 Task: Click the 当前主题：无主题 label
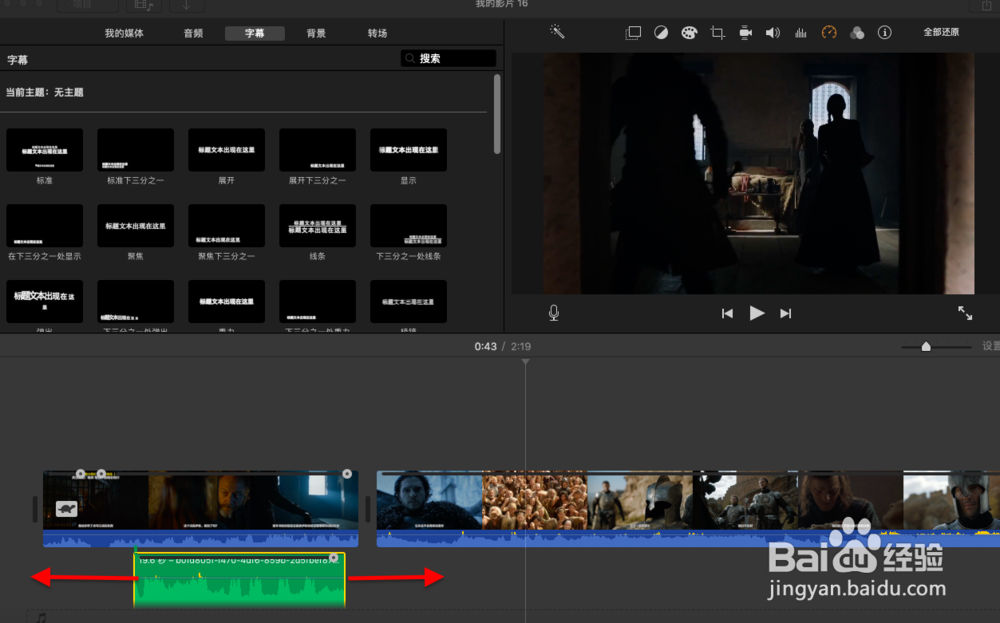click(45, 92)
